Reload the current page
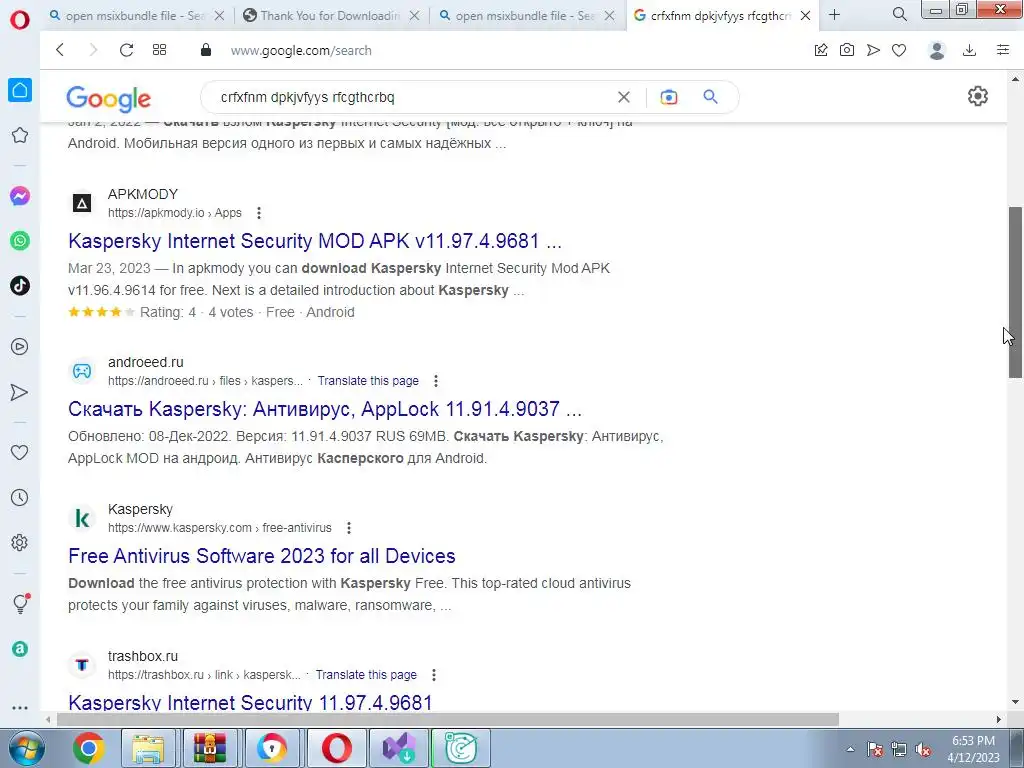The height and width of the screenshot is (768, 1024). [126, 50]
